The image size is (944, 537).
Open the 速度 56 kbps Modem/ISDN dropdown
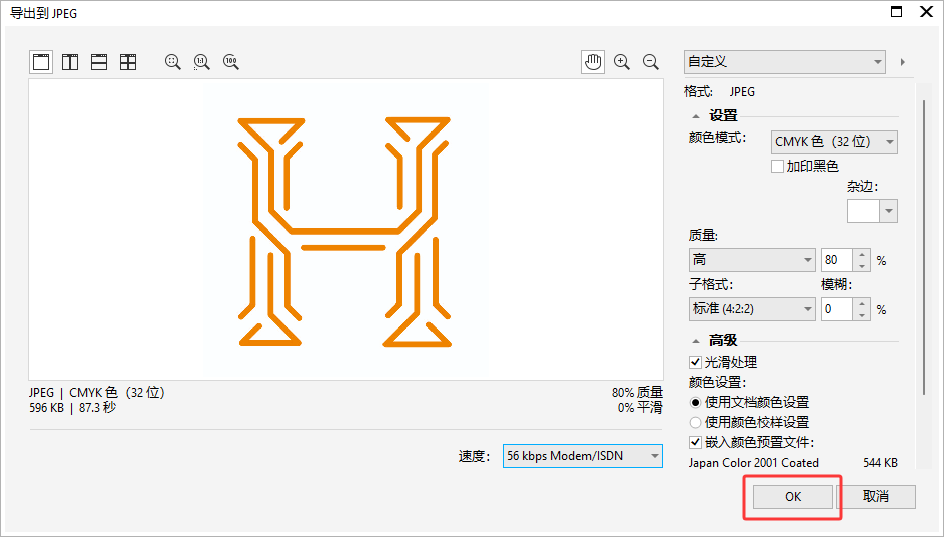[x=583, y=456]
